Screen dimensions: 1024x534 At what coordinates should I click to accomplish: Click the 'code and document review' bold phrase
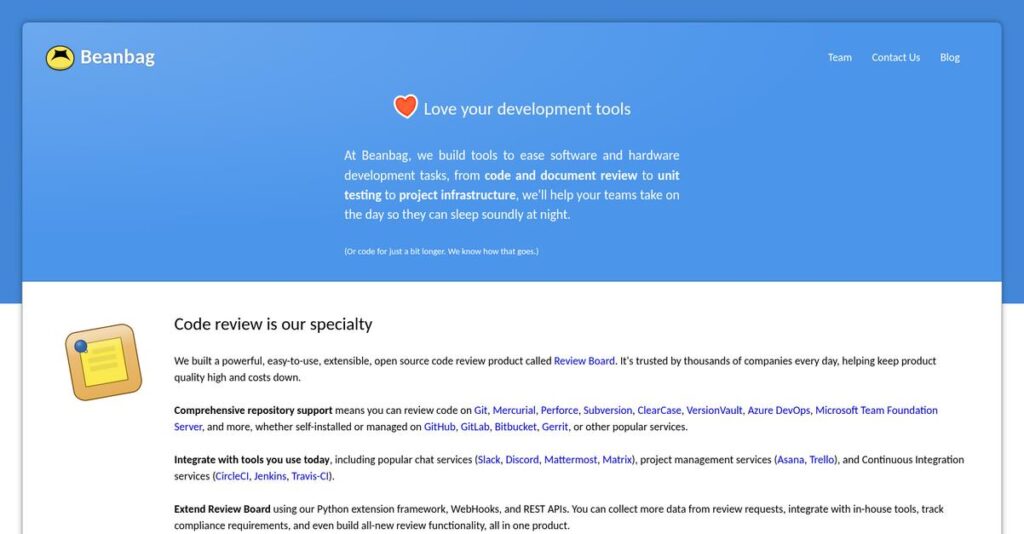[560, 176]
